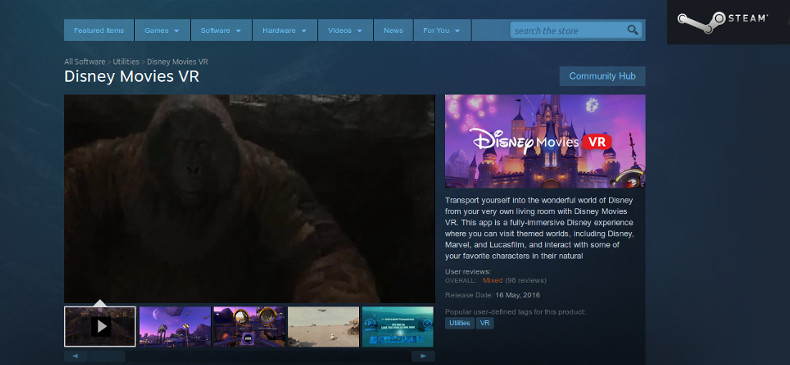Image resolution: width=790 pixels, height=365 pixels.
Task: Open the News tab
Action: coord(393,30)
